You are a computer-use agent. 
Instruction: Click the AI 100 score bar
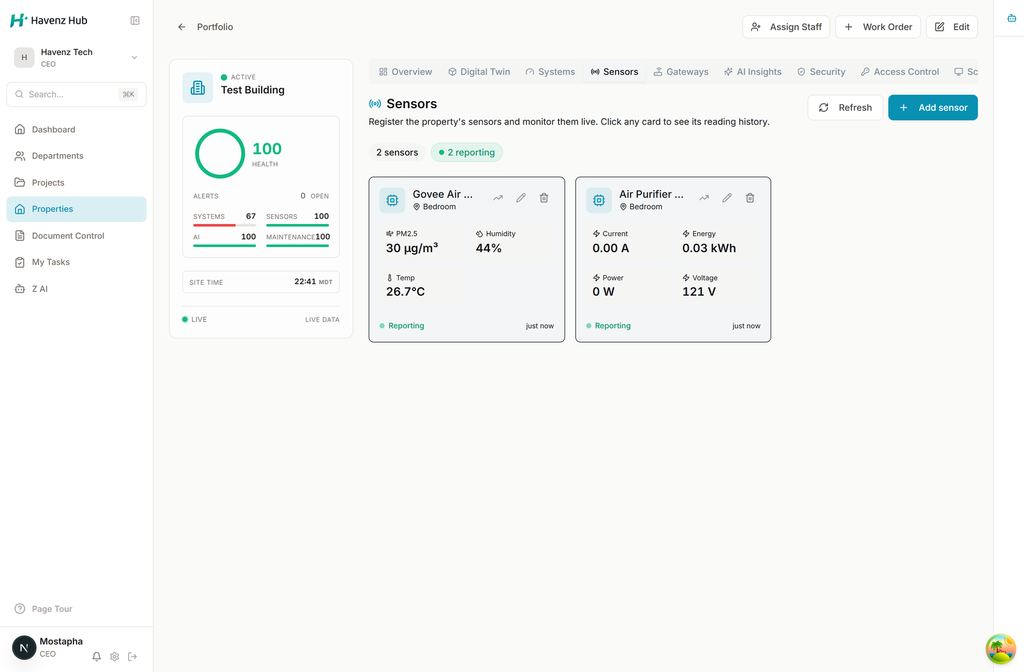click(224, 240)
